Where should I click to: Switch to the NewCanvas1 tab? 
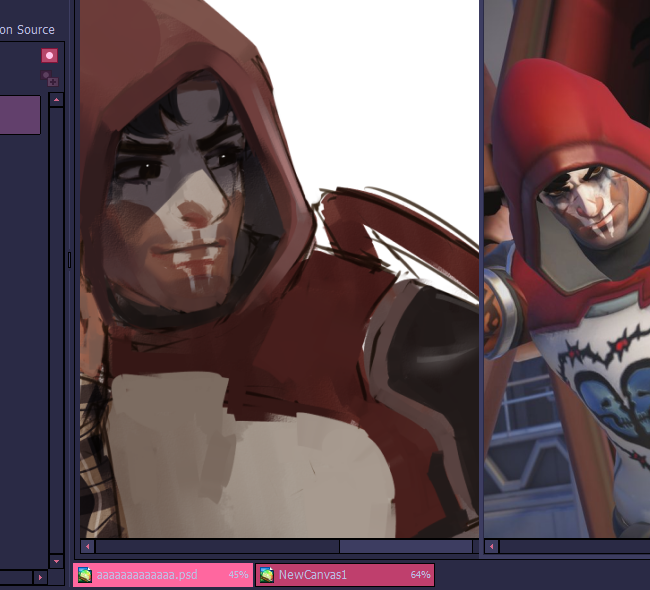[345, 575]
